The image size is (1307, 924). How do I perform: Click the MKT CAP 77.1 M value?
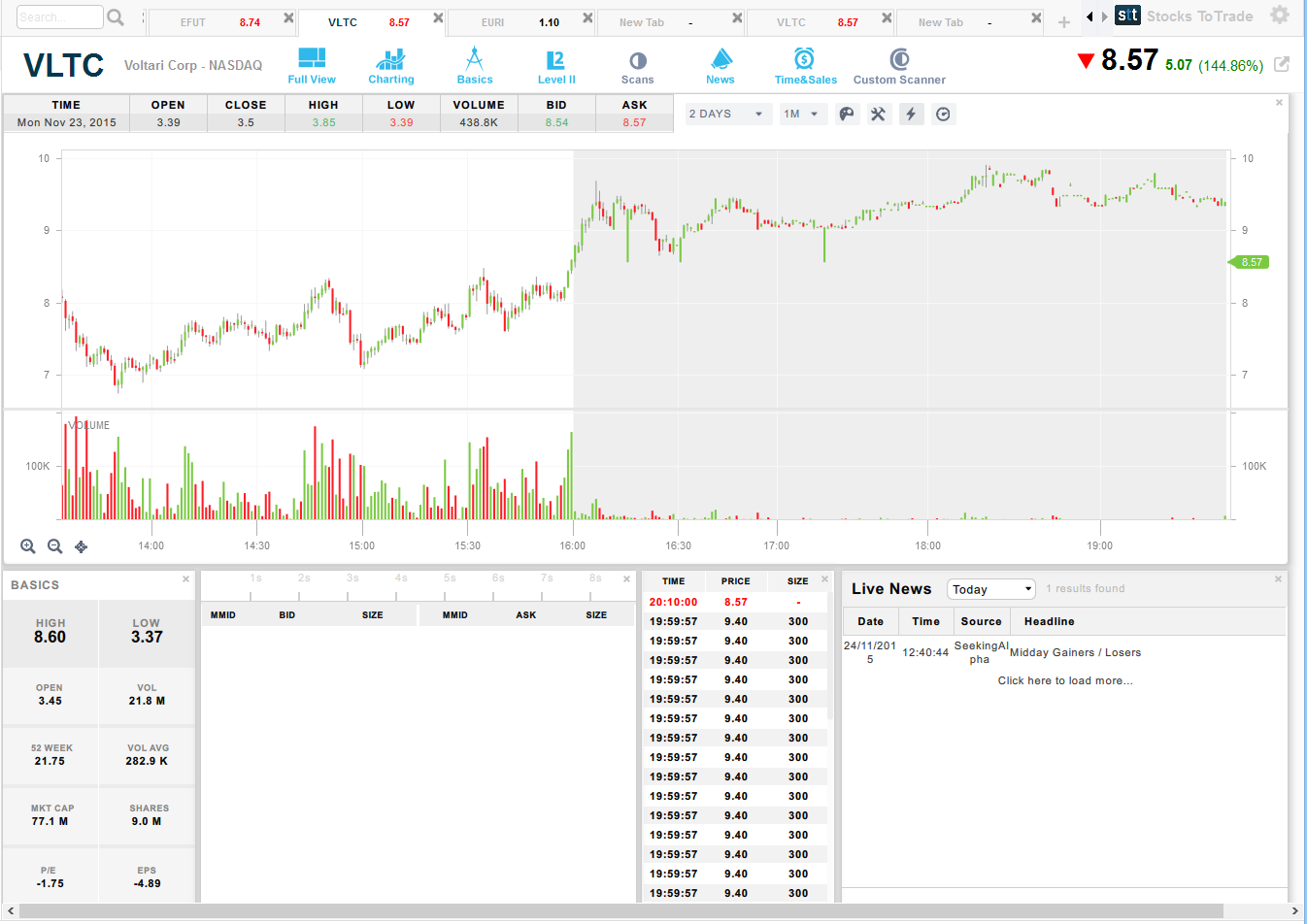pyautogui.click(x=50, y=821)
